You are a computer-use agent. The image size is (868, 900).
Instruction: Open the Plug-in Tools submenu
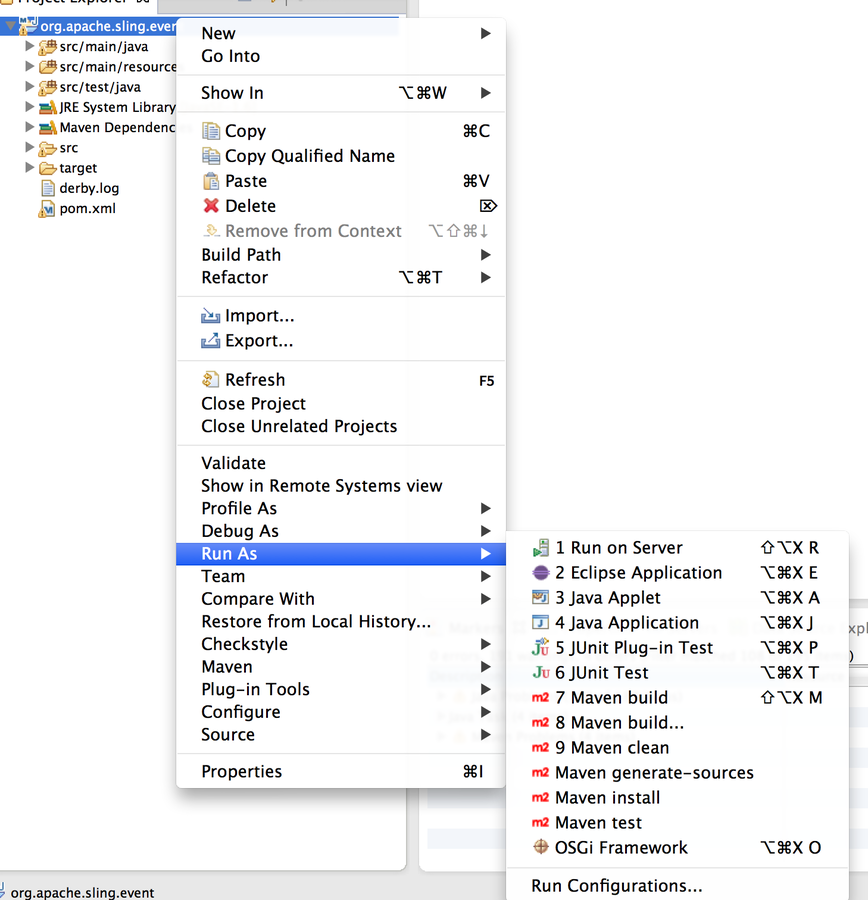(341, 689)
